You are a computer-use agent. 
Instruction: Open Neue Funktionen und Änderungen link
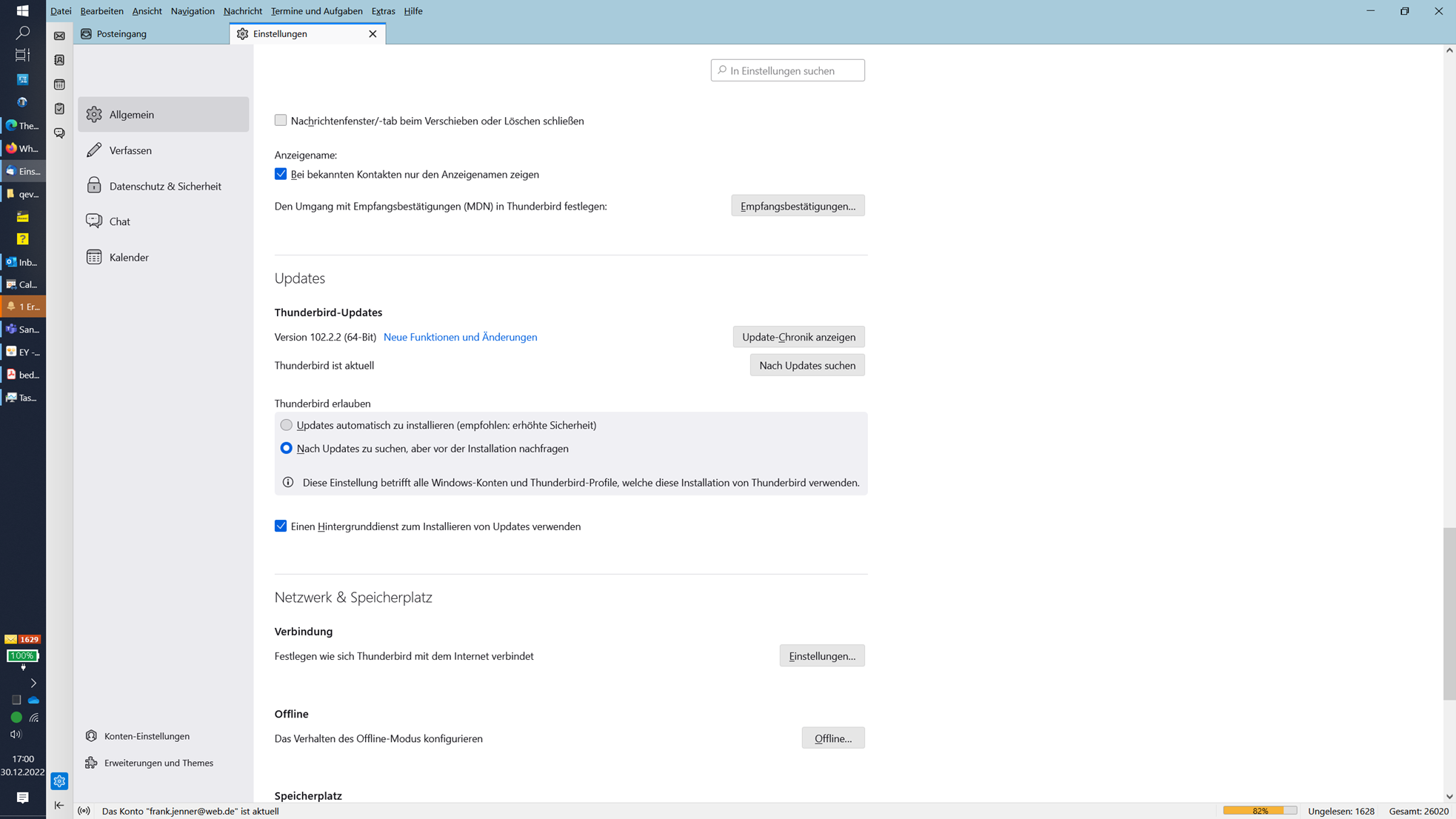[x=460, y=337]
